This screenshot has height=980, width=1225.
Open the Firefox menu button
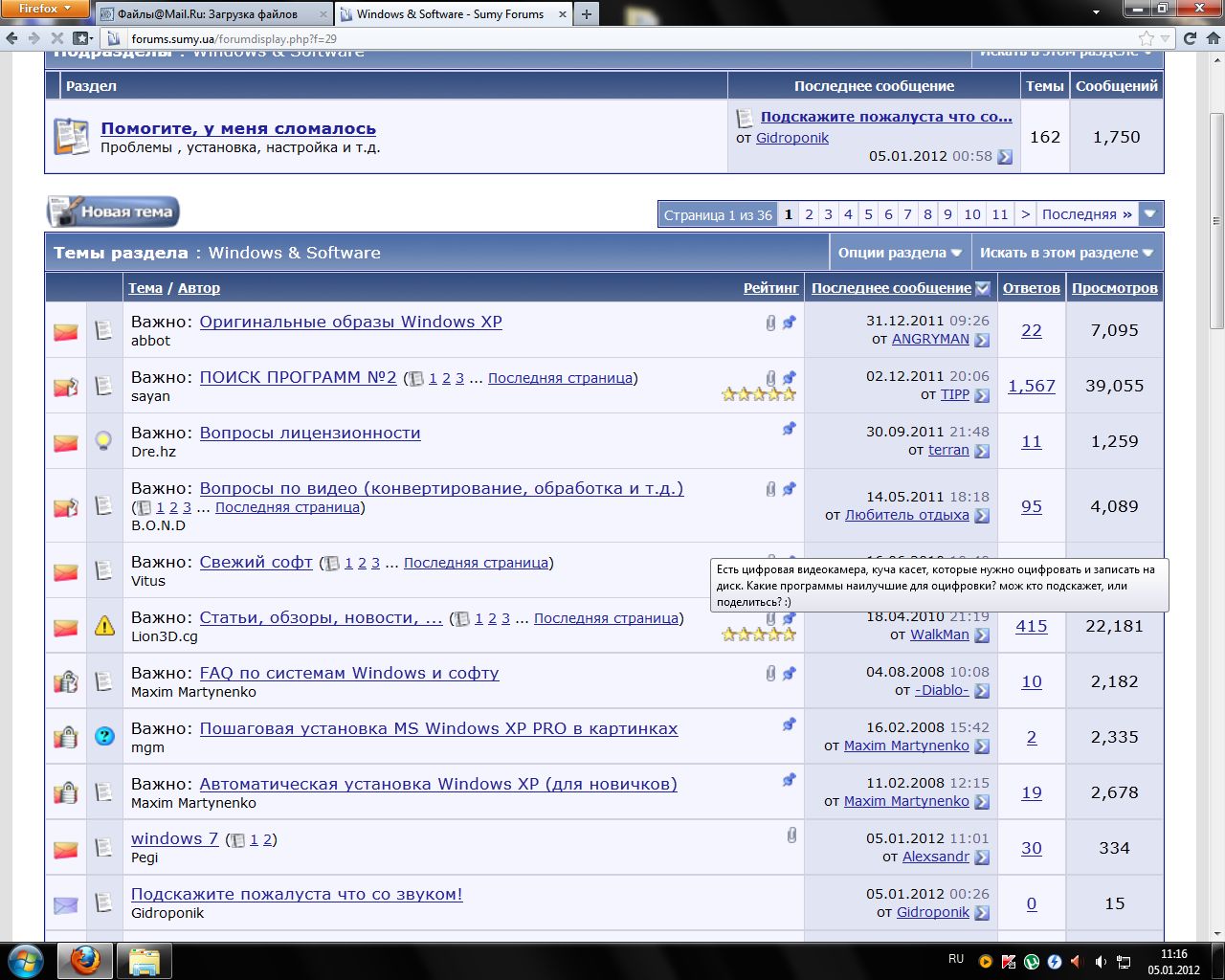click(45, 10)
